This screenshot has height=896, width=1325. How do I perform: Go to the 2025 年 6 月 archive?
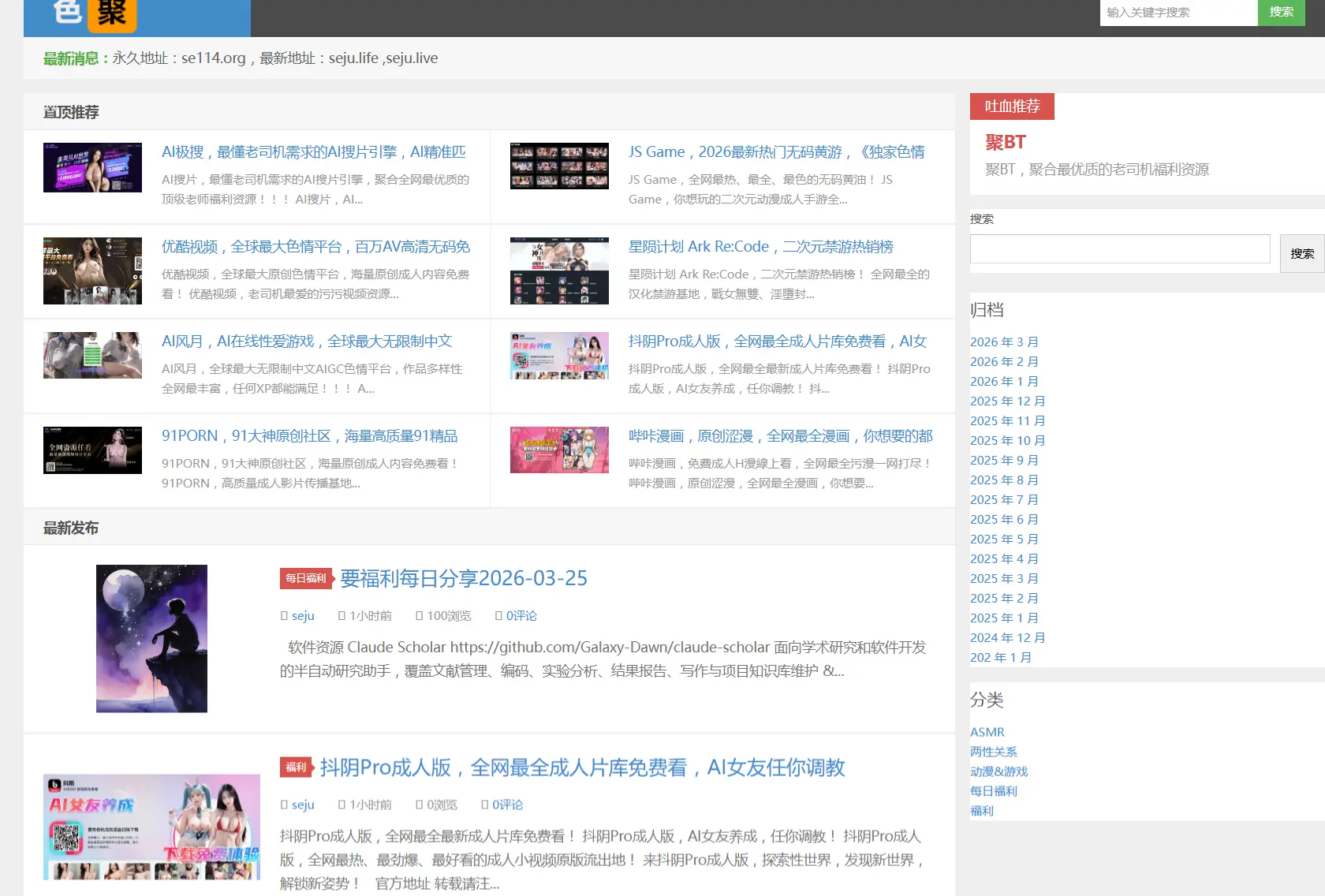pos(1004,519)
